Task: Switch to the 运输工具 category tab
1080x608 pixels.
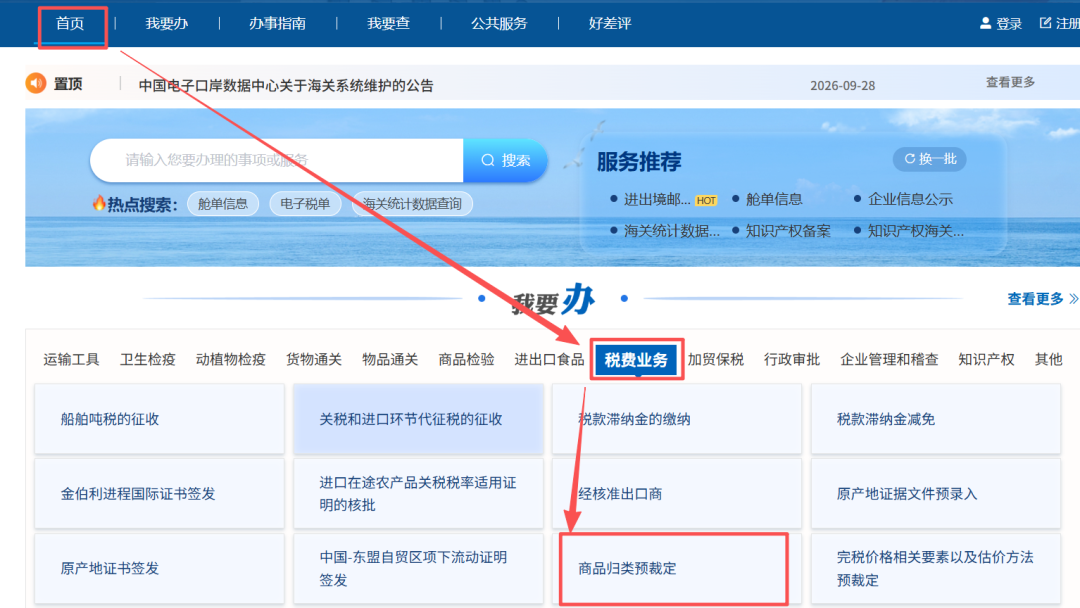Action: point(72,359)
